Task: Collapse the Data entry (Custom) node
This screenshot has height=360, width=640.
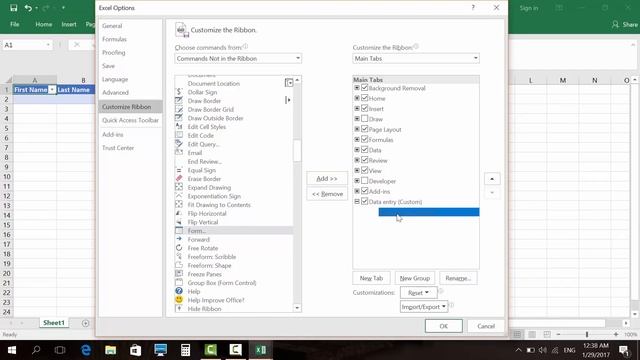Action: click(x=357, y=201)
